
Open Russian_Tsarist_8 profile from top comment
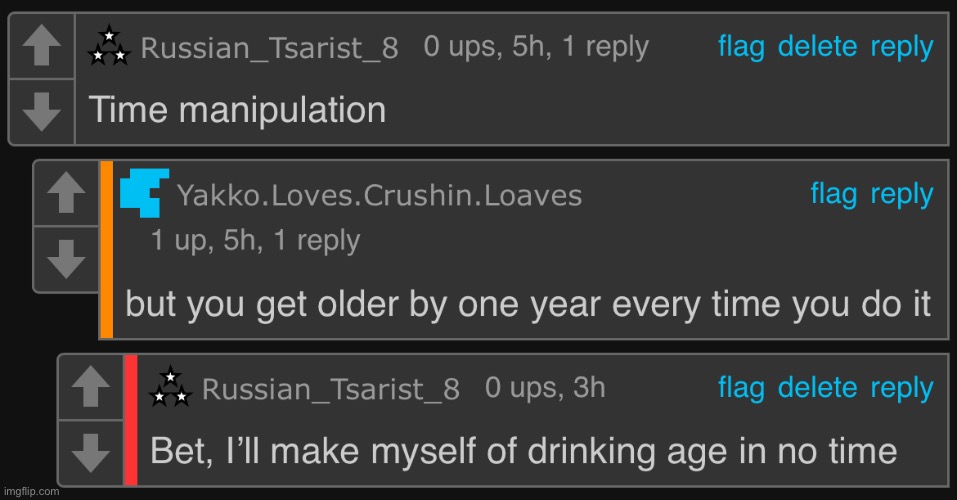pyautogui.click(x=269, y=48)
